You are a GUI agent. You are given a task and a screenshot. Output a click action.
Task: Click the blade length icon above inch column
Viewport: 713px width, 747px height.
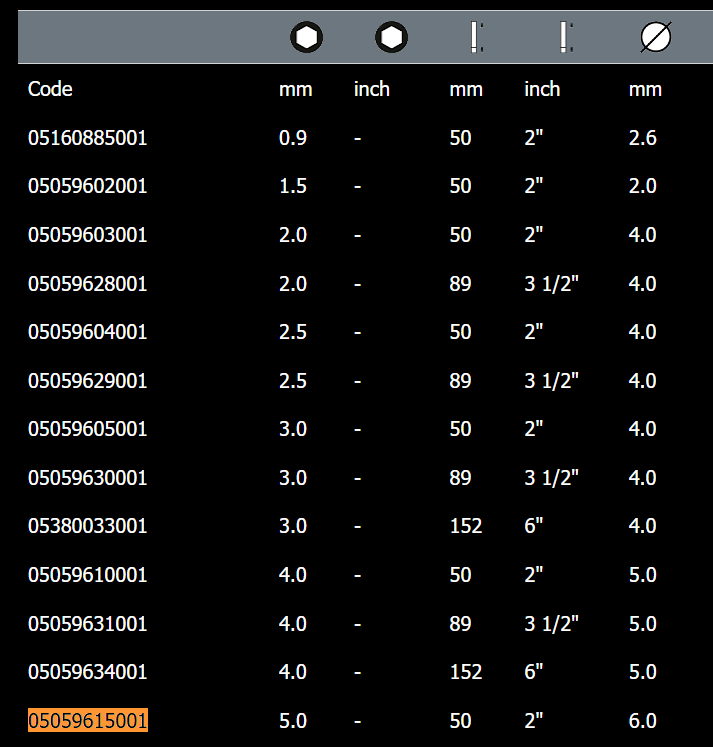(566, 37)
